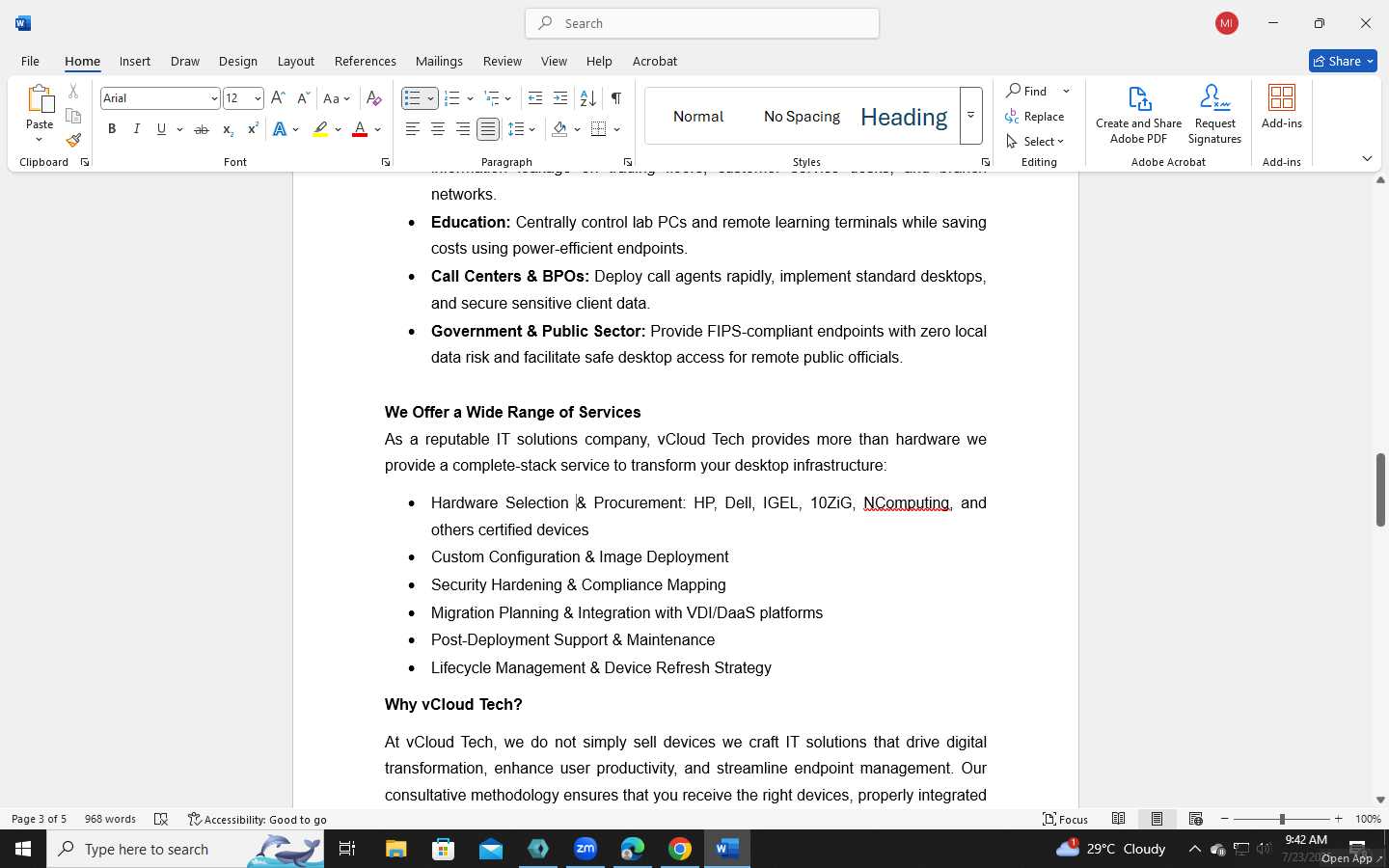Click Replace in Editing group

[1035, 116]
